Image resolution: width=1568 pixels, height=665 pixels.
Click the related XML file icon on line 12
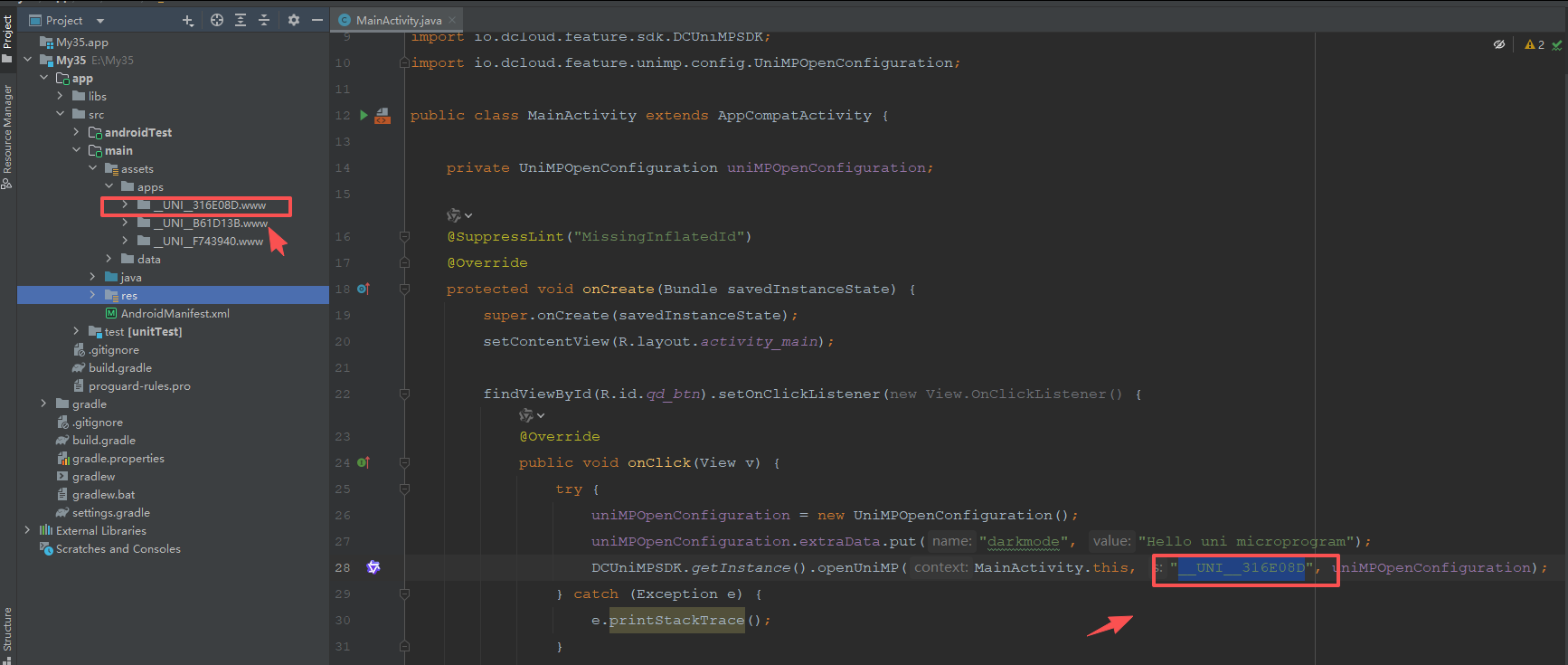383,116
